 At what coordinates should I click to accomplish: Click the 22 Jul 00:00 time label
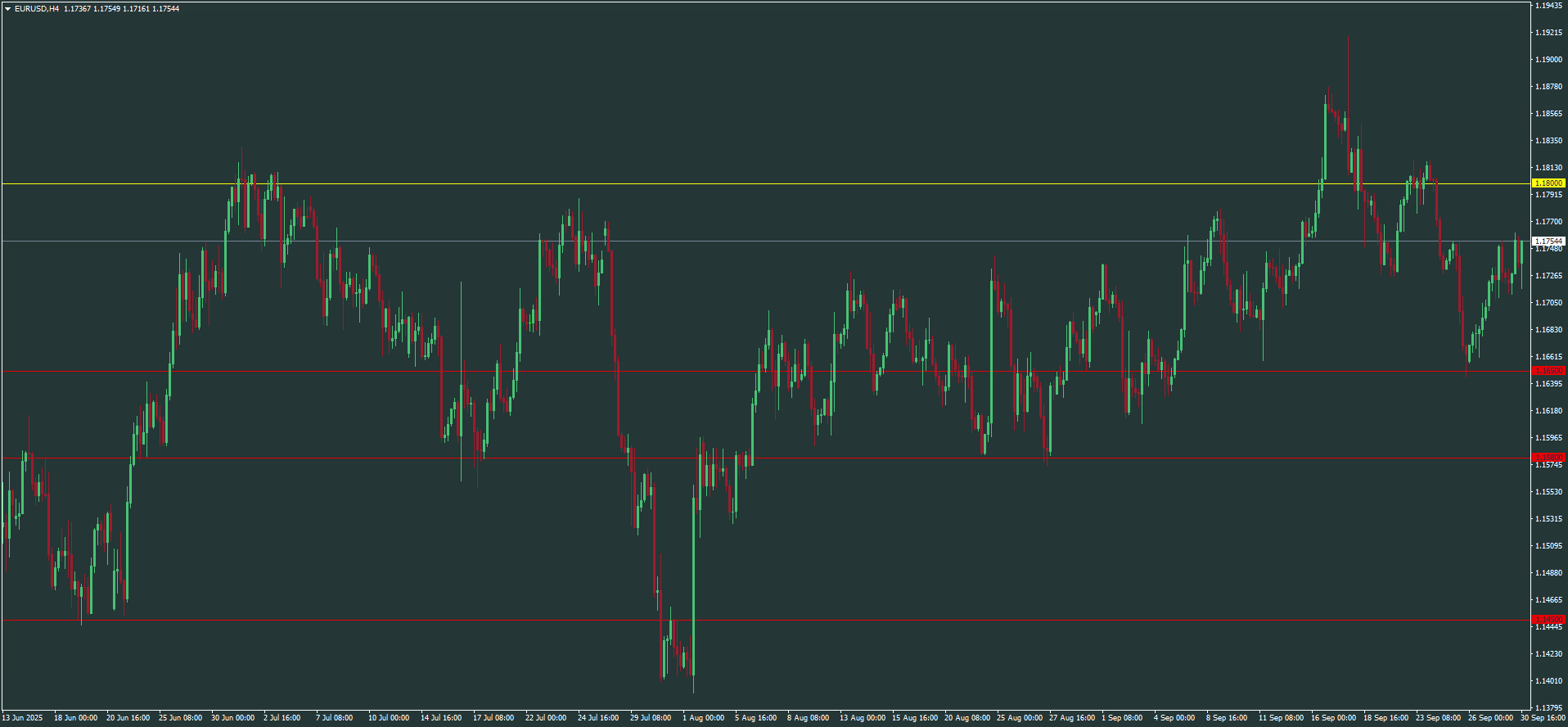pos(546,718)
